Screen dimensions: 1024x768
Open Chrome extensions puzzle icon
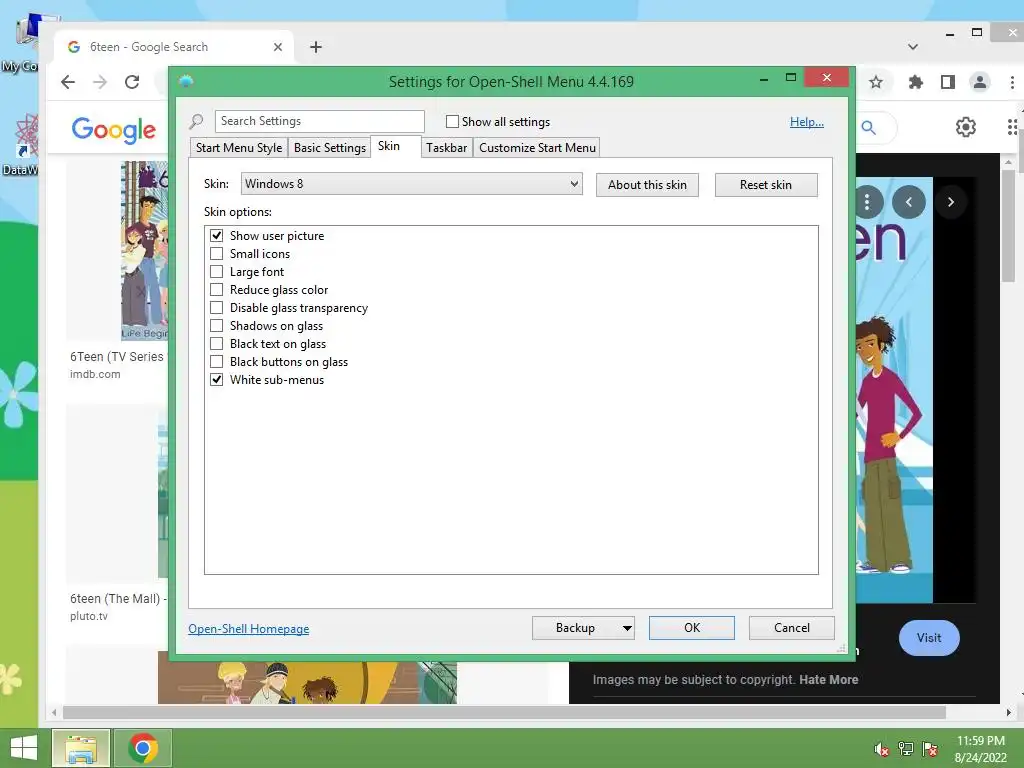pyautogui.click(x=916, y=82)
